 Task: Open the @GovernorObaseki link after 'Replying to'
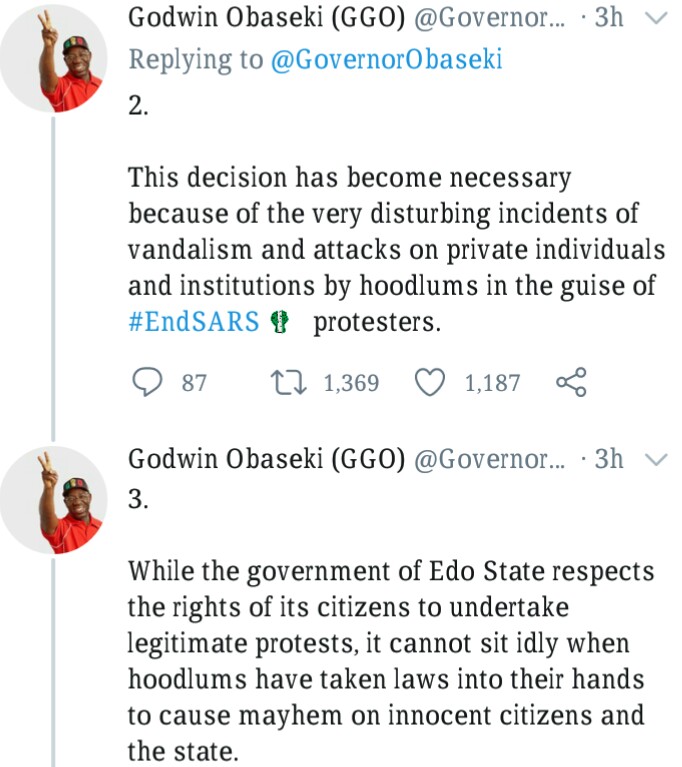[x=386, y=60]
